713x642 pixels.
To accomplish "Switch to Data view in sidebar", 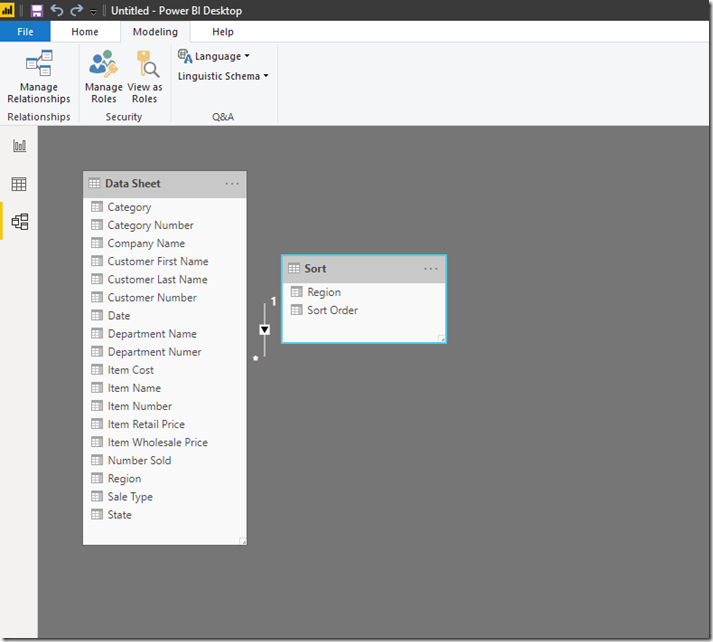I will pos(19,184).
